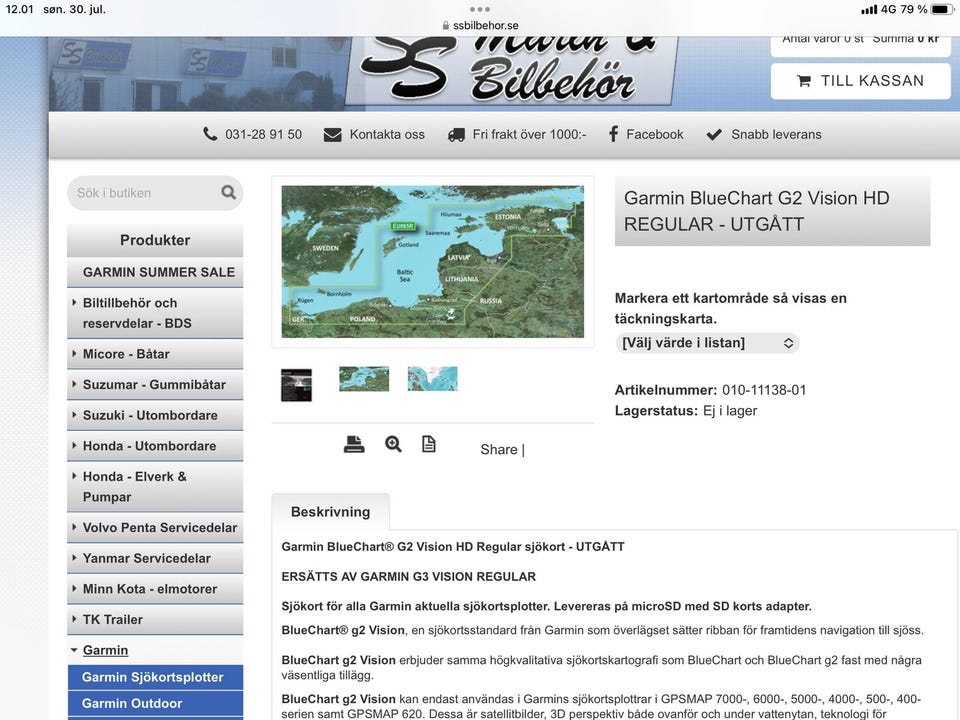The height and width of the screenshot is (720, 960).
Task: Tap the three dots at the top center
Action: pyautogui.click(x=479, y=9)
